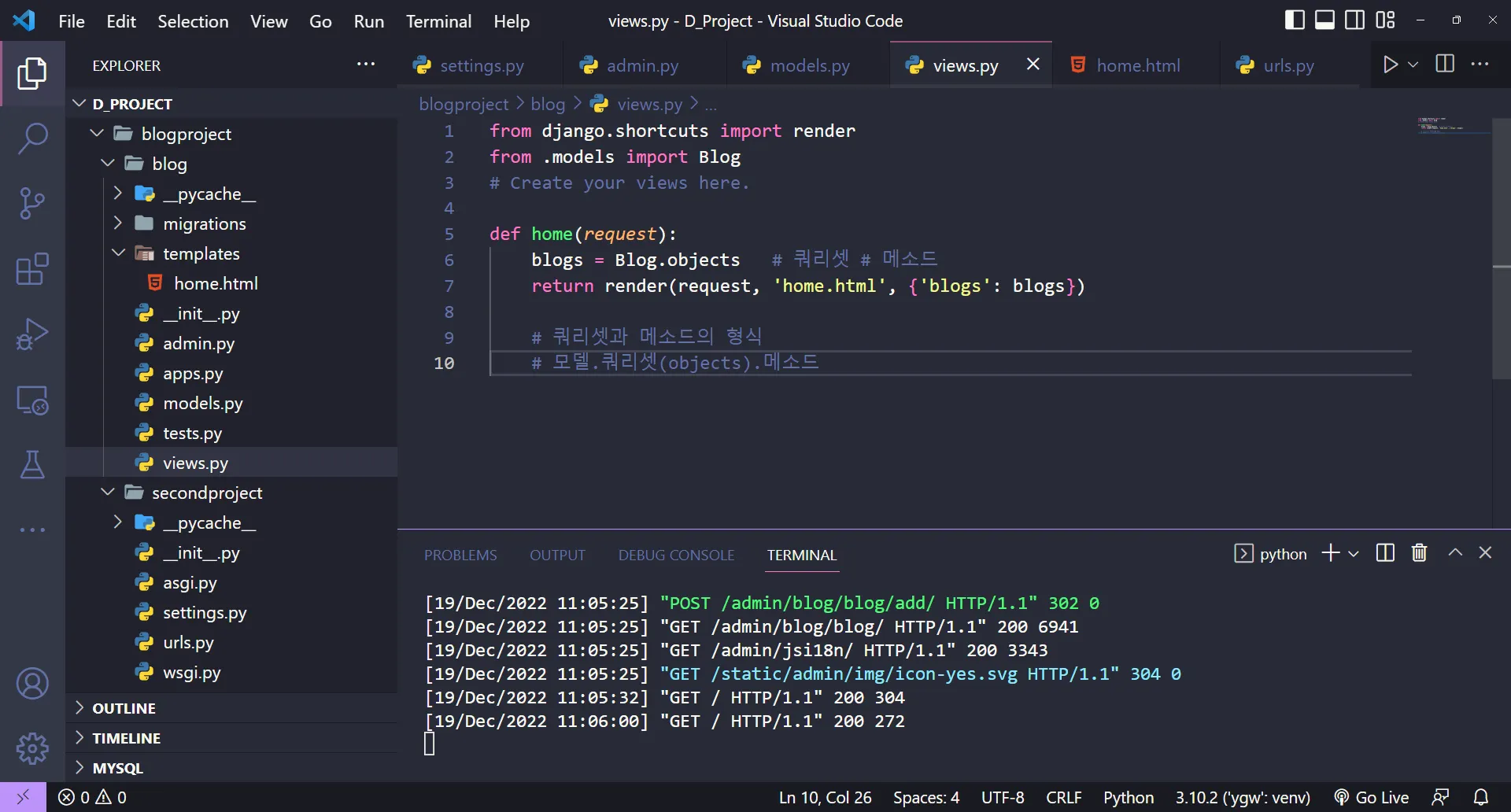Screen dimensions: 1511x812
Task: Toggle the secondary side bar layout button
Action: [1354, 20]
